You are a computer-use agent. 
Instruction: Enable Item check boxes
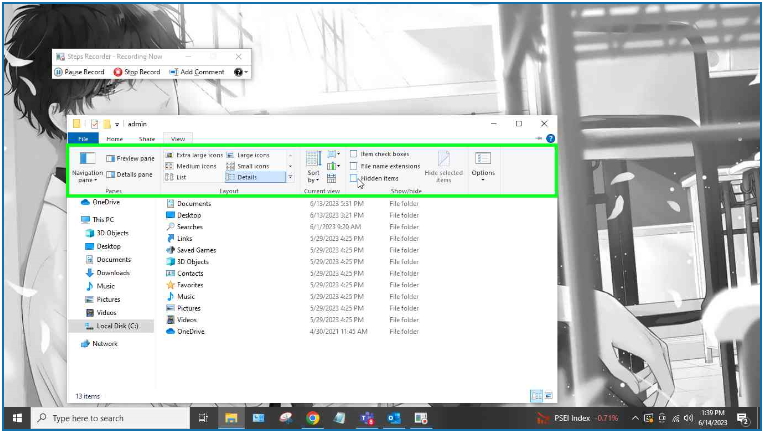354,154
